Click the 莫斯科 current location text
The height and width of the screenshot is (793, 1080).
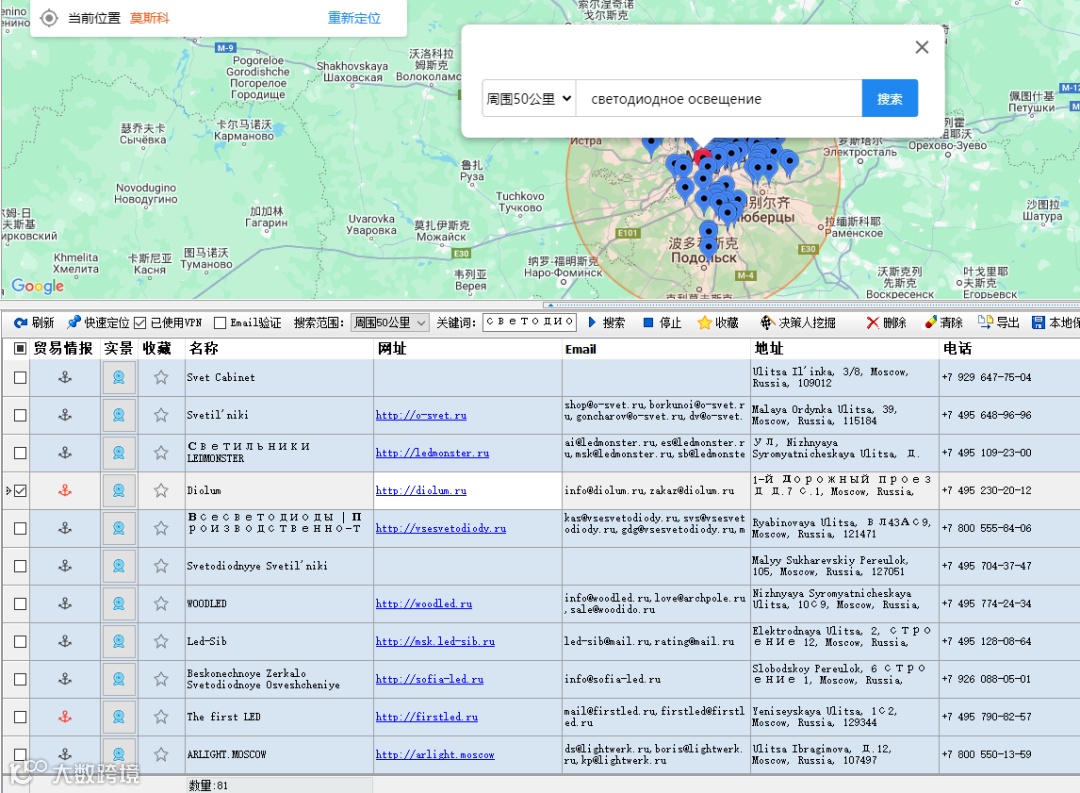[x=149, y=18]
